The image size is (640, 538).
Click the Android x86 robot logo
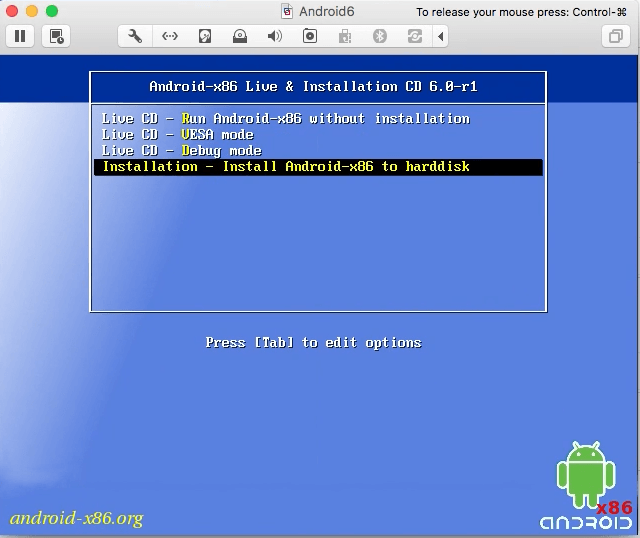tap(586, 485)
